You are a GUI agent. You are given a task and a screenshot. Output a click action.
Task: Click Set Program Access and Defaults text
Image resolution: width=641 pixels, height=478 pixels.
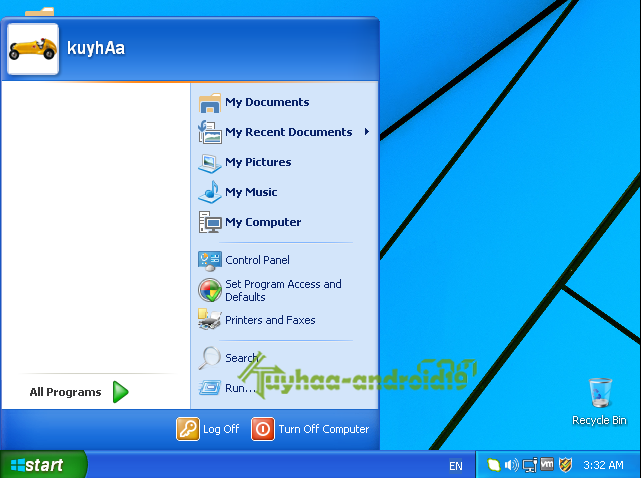point(283,290)
